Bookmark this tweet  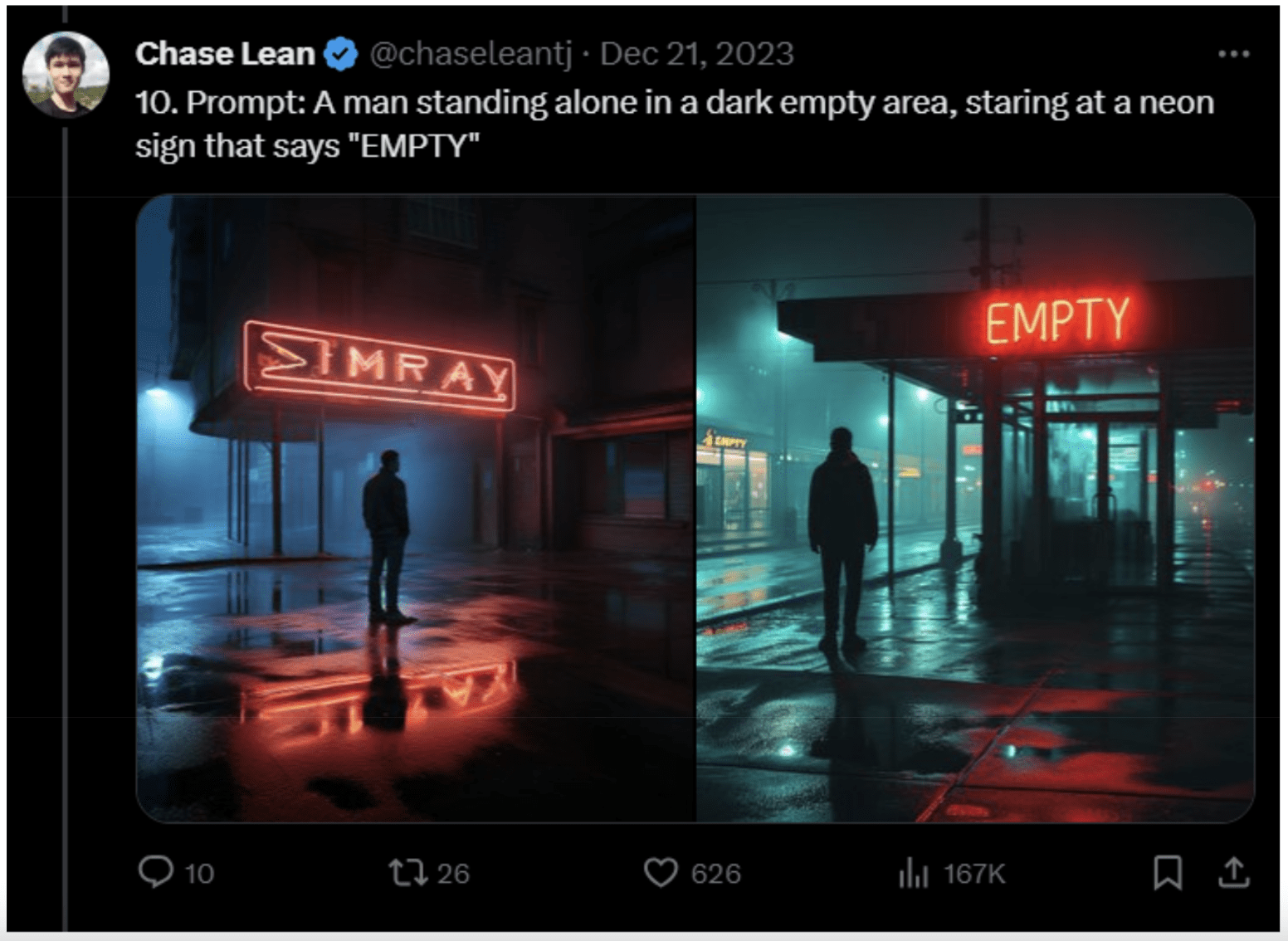click(x=1168, y=872)
